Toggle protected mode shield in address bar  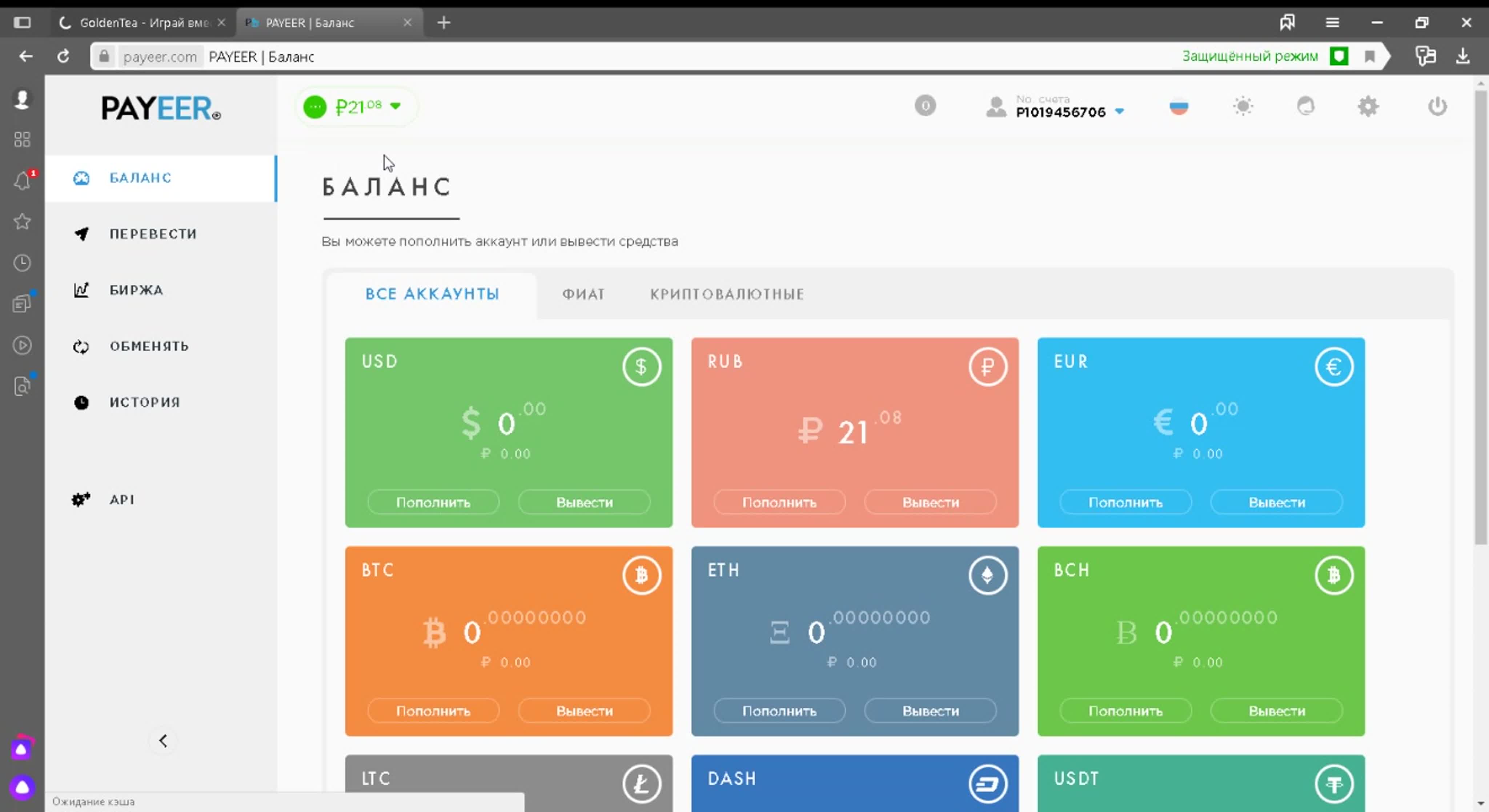click(1339, 57)
